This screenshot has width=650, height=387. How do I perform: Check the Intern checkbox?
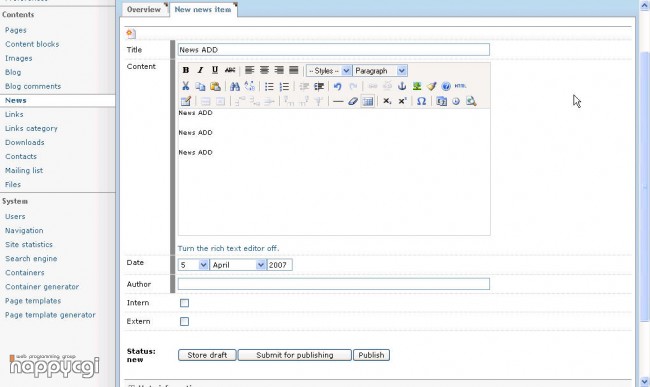click(184, 303)
